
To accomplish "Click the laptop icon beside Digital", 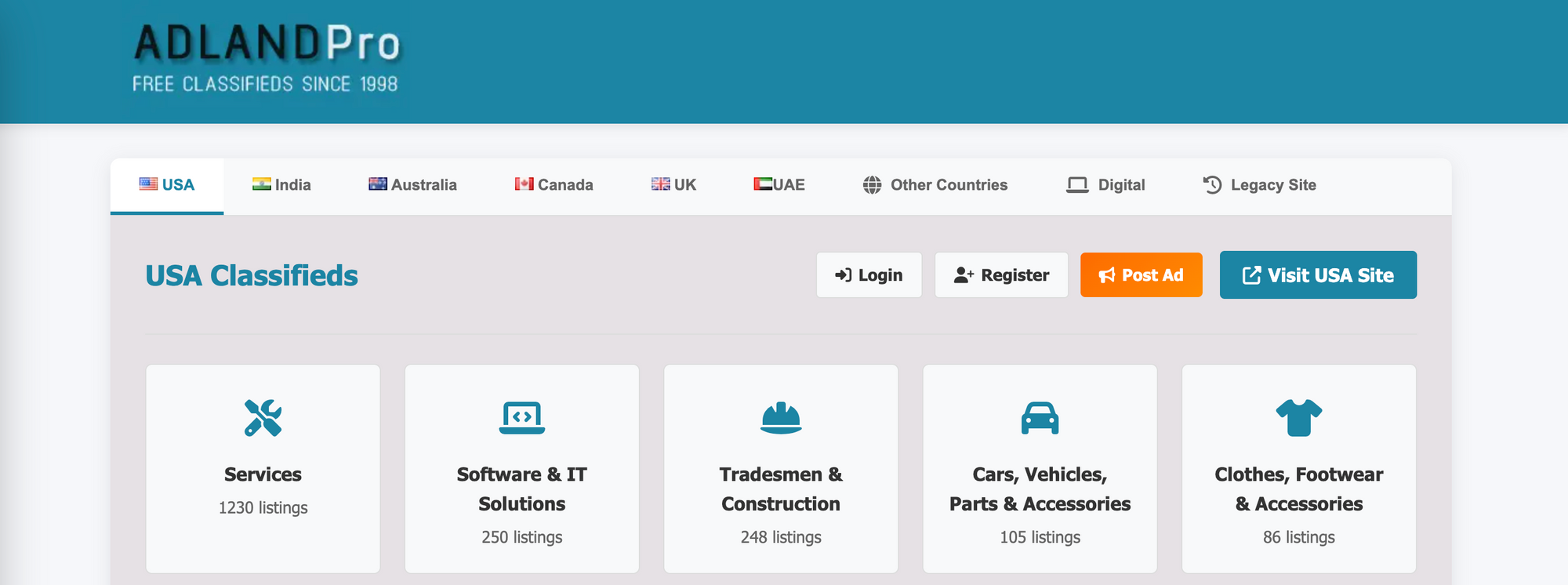I will tap(1077, 185).
